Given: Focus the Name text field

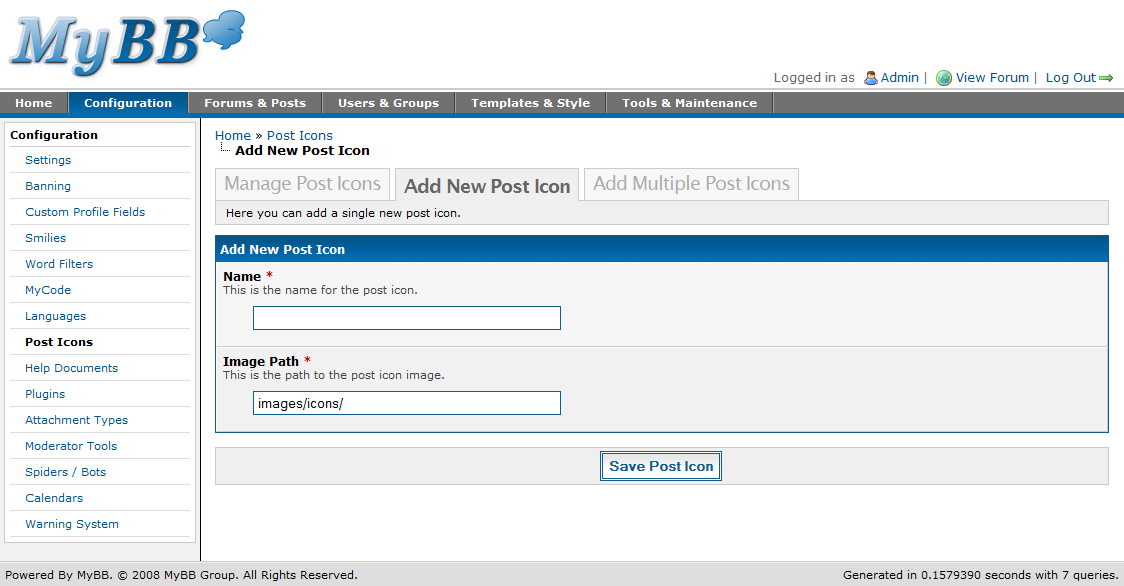Looking at the screenshot, I should 406,318.
